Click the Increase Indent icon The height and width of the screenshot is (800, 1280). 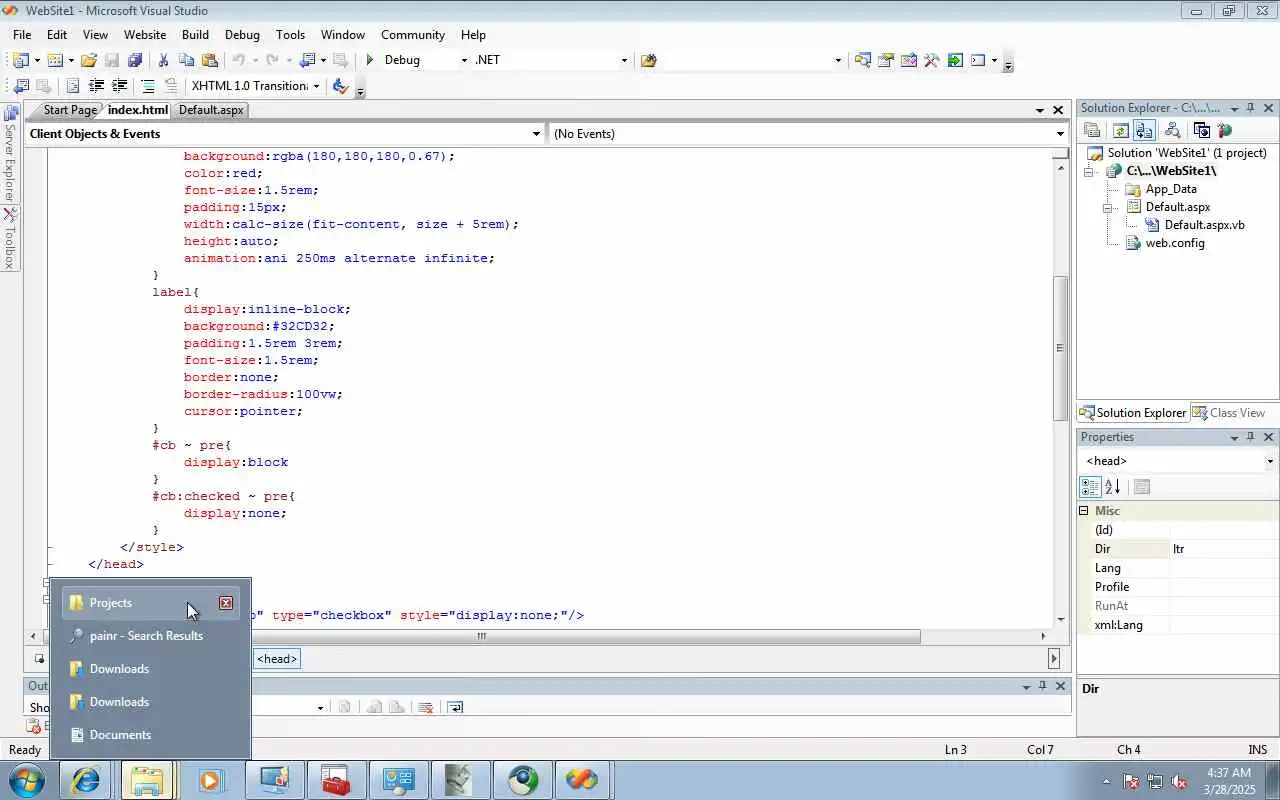pos(120,86)
